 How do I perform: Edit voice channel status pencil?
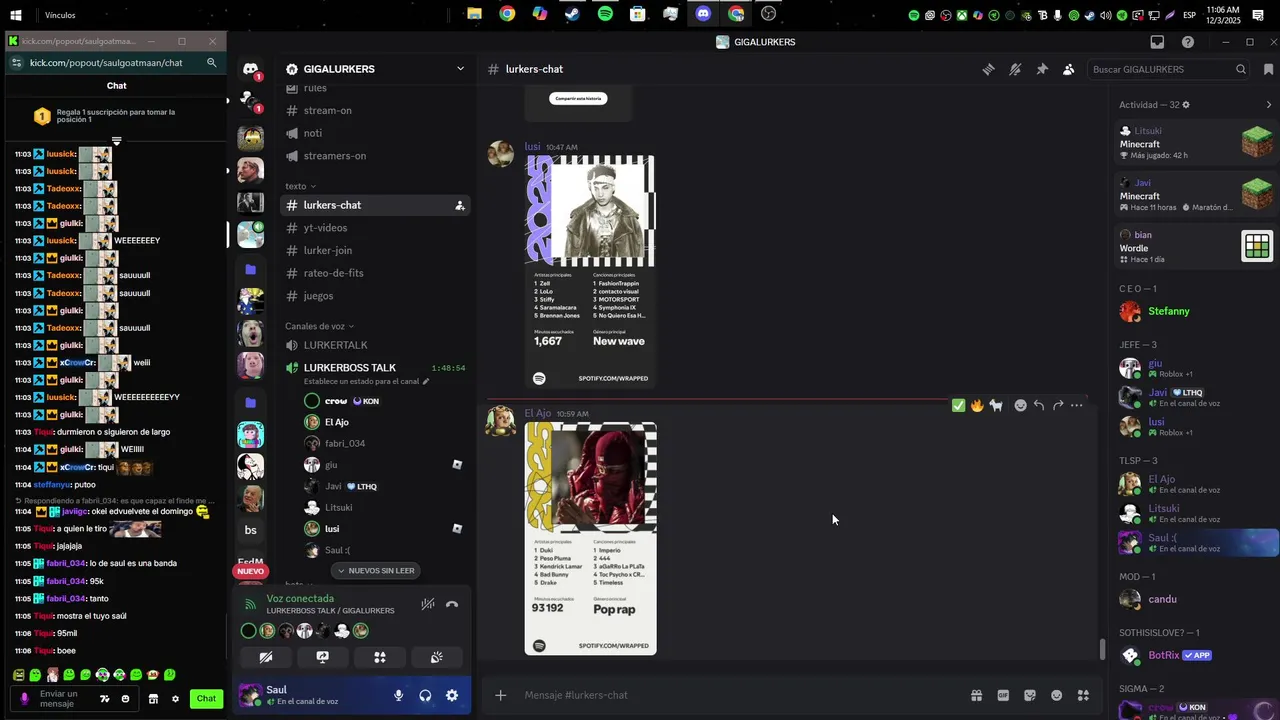click(426, 381)
